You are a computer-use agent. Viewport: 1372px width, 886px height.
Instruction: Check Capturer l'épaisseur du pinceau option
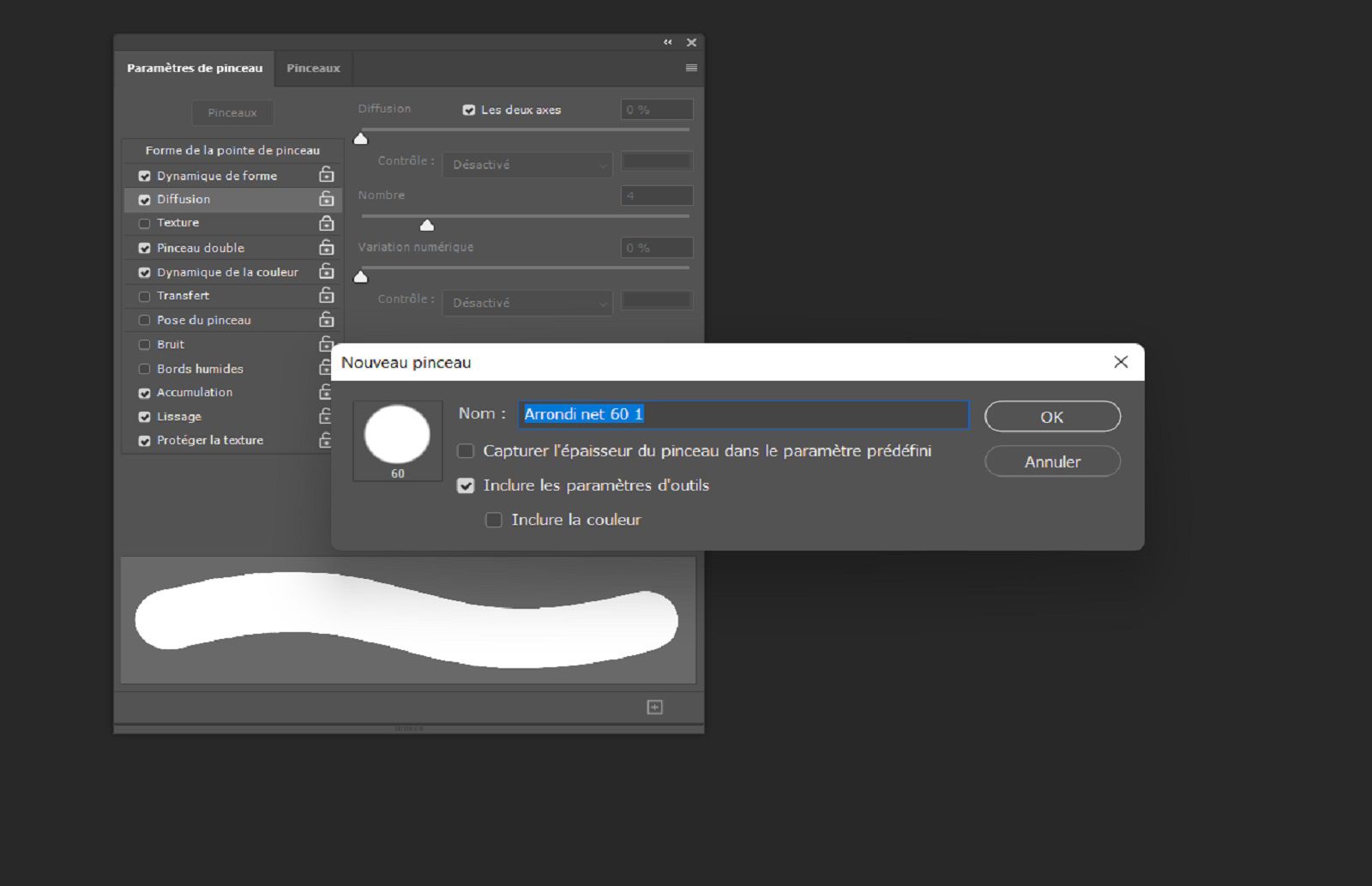point(466,451)
